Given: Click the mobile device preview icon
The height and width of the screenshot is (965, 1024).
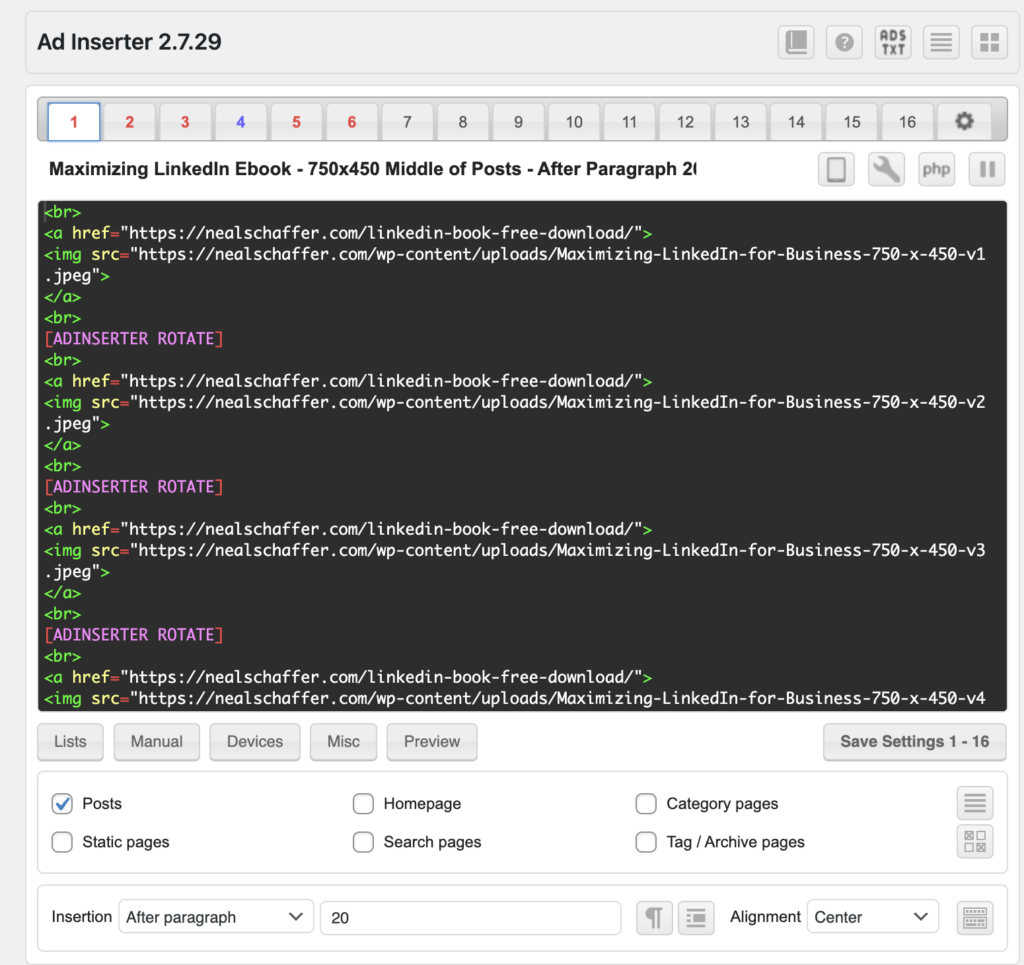Looking at the screenshot, I should (836, 170).
